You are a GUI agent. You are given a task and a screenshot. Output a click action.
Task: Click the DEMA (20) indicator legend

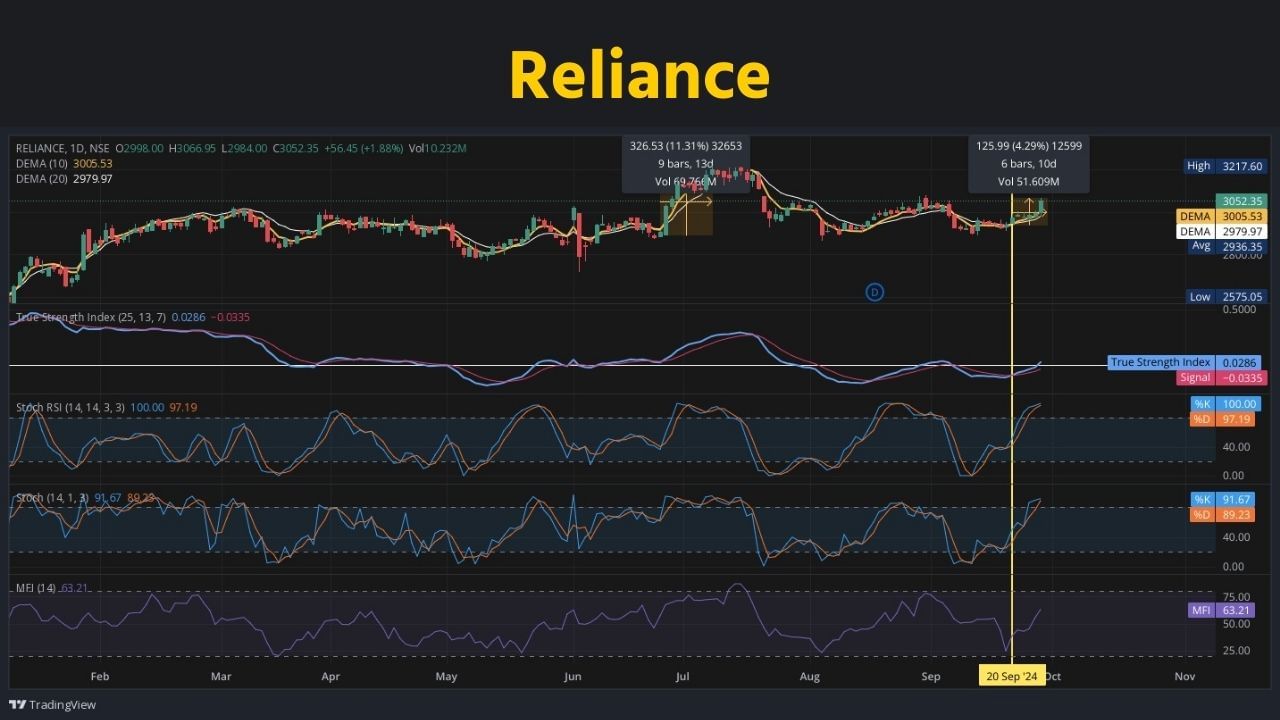pos(64,179)
